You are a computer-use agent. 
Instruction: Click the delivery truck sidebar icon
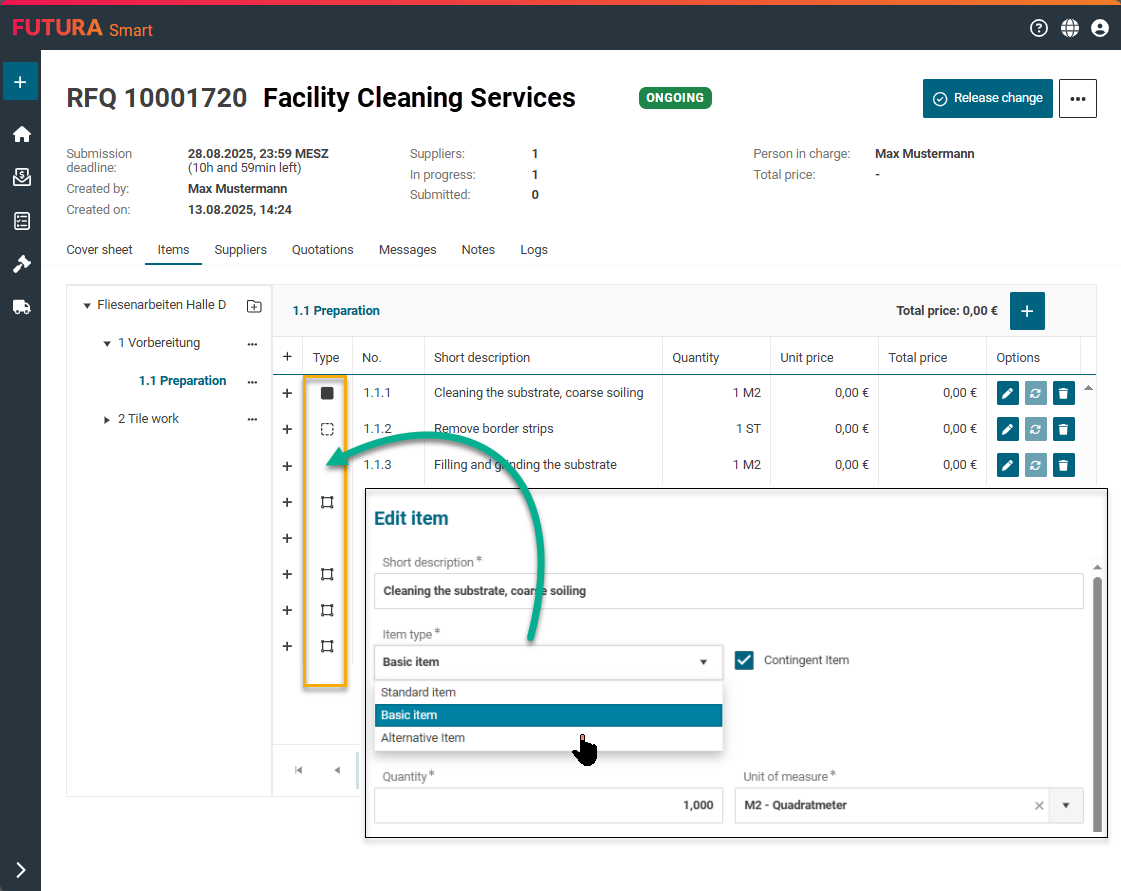[x=21, y=307]
